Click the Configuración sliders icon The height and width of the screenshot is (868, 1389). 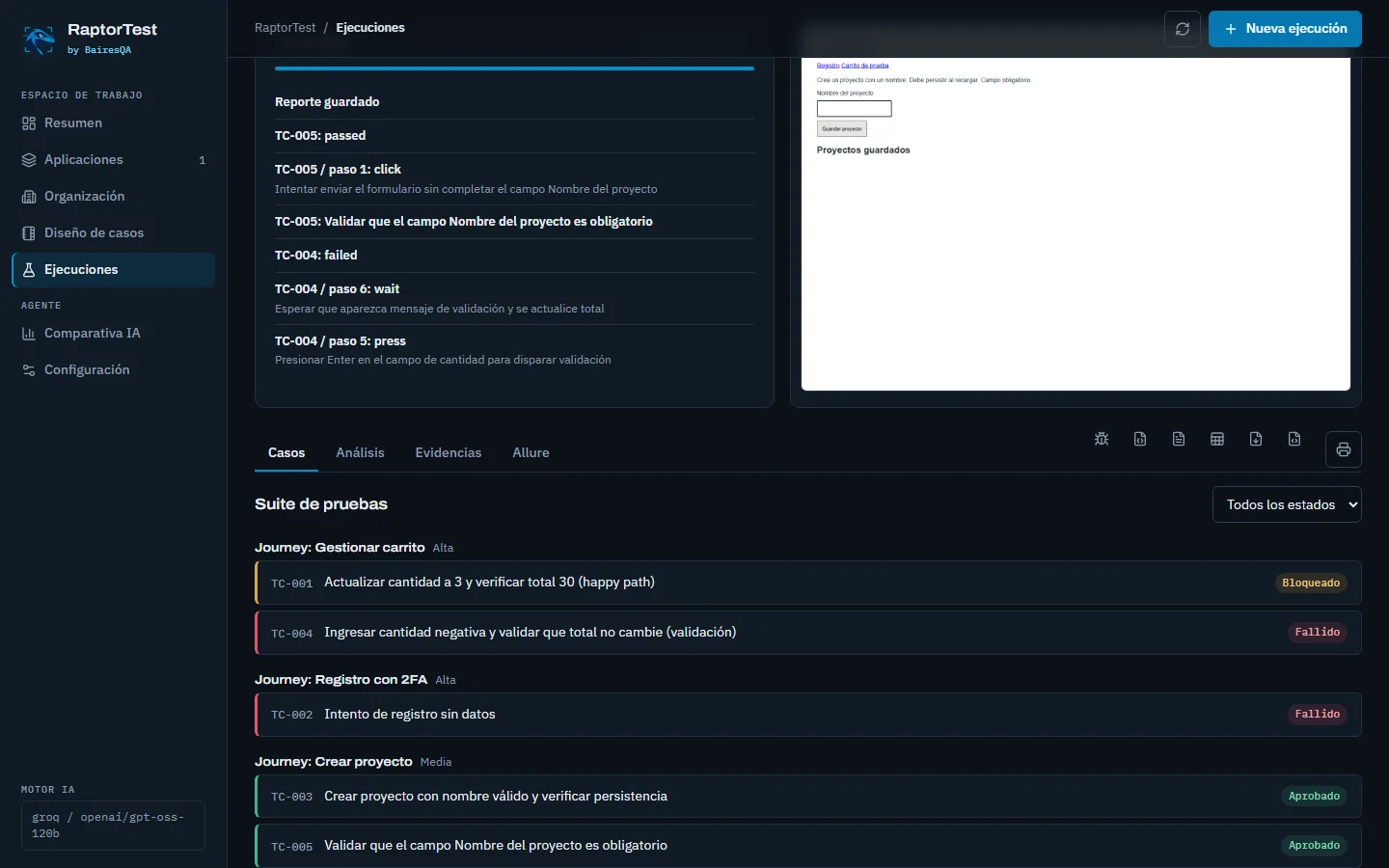click(29, 370)
